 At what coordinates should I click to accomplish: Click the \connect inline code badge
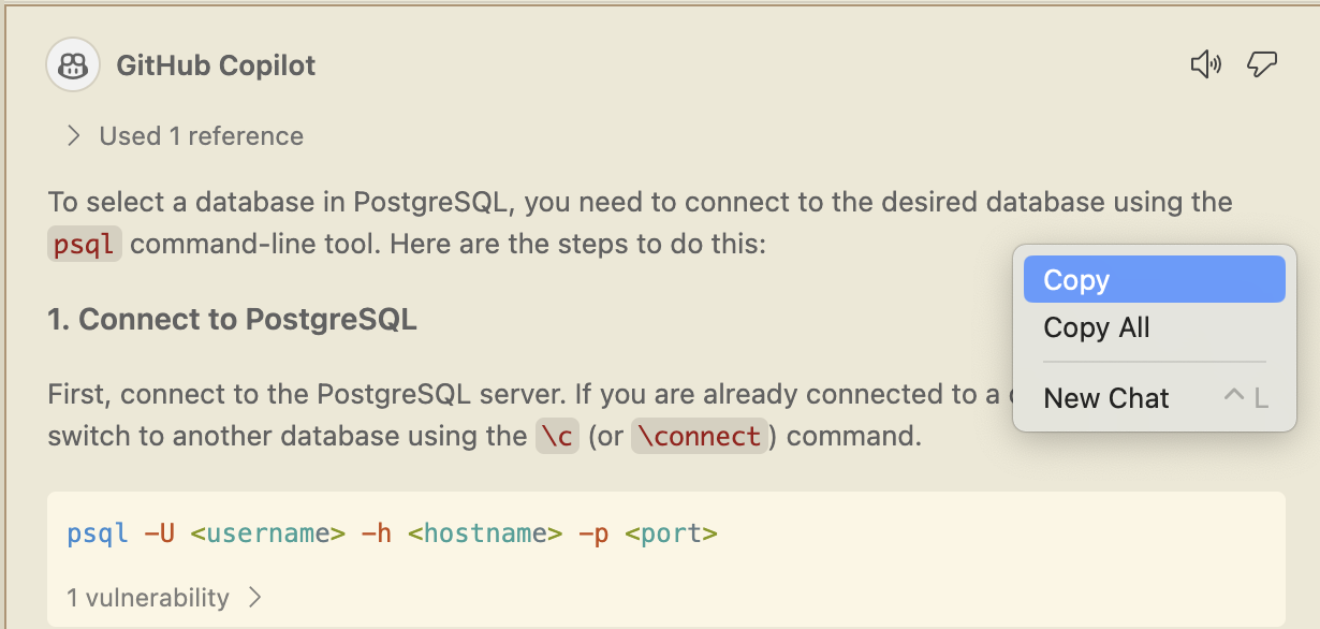tap(699, 435)
